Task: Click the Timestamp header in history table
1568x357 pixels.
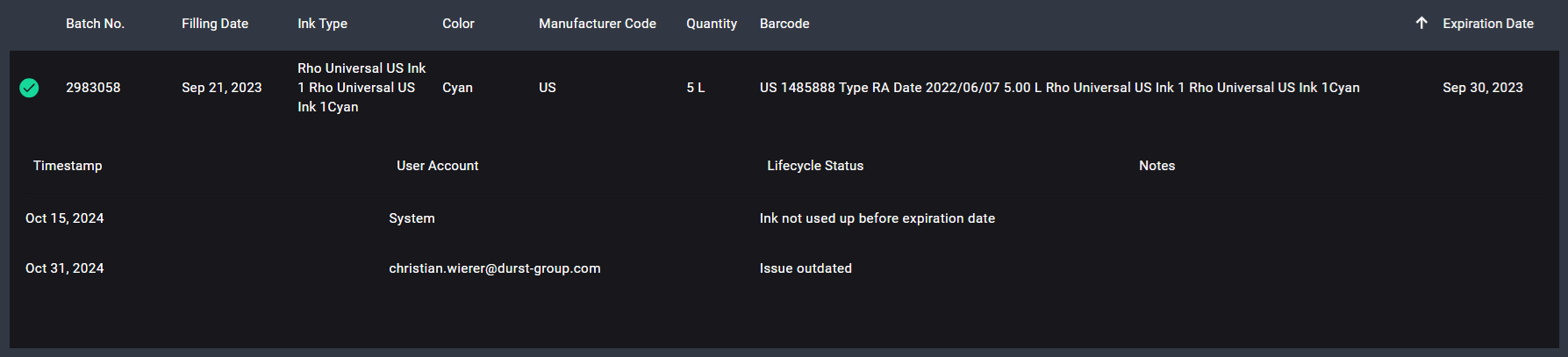Action: [x=68, y=166]
